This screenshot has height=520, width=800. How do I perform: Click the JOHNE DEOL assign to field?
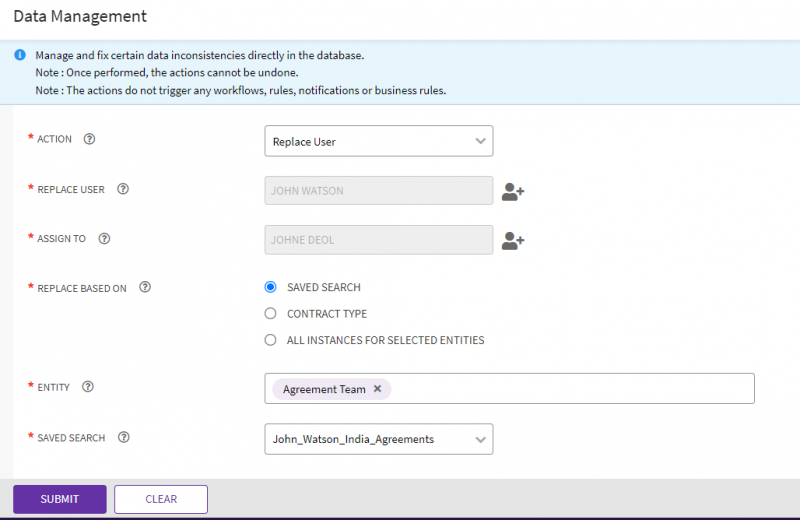tap(379, 240)
